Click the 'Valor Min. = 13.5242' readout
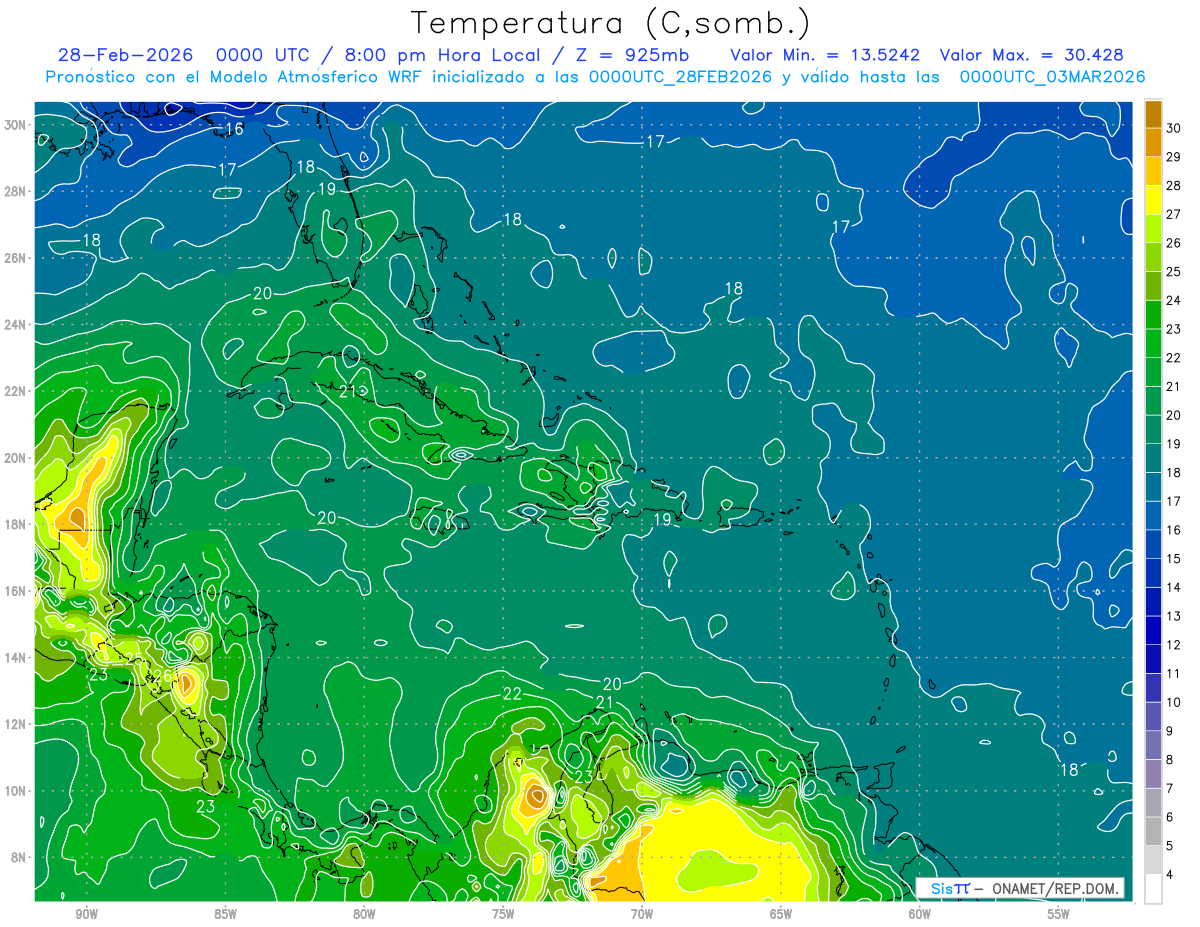The height and width of the screenshot is (927, 1200). tap(825, 55)
